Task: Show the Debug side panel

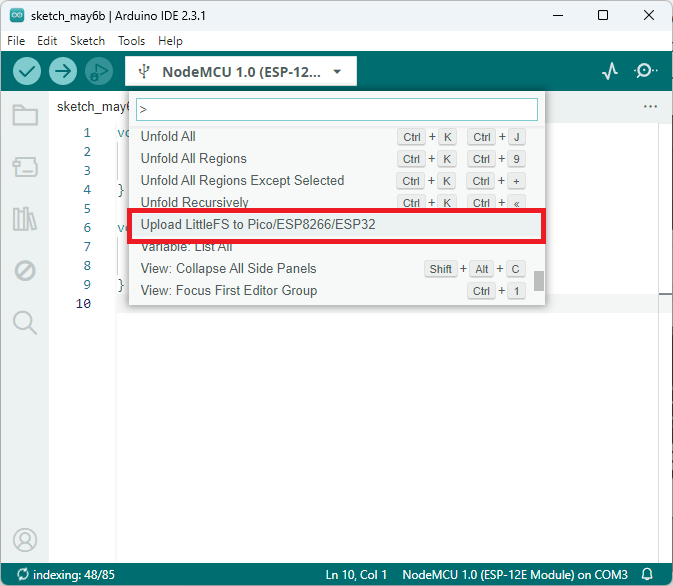Action: pos(25,270)
